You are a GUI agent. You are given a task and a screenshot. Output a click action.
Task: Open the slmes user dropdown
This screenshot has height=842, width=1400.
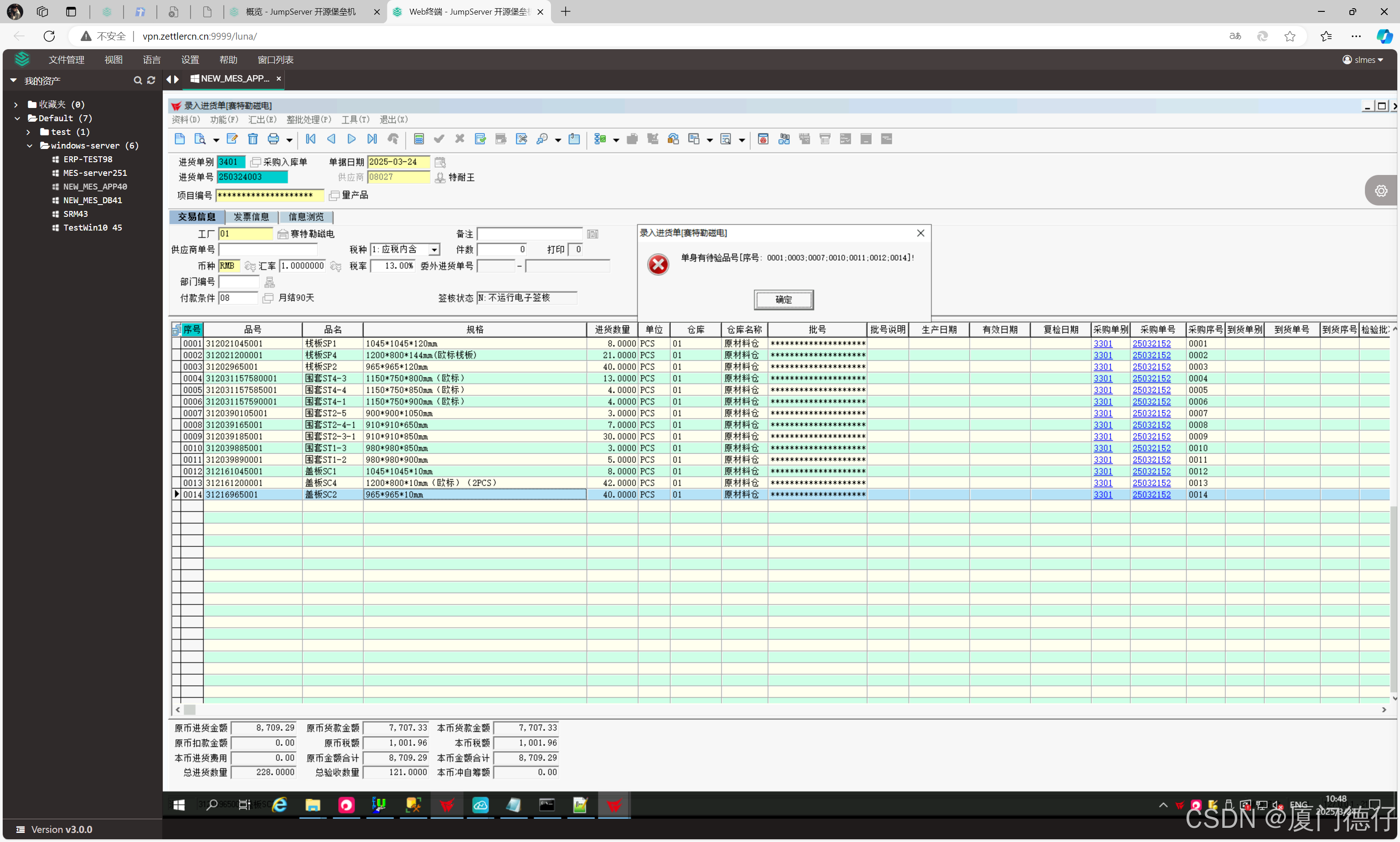1363,60
